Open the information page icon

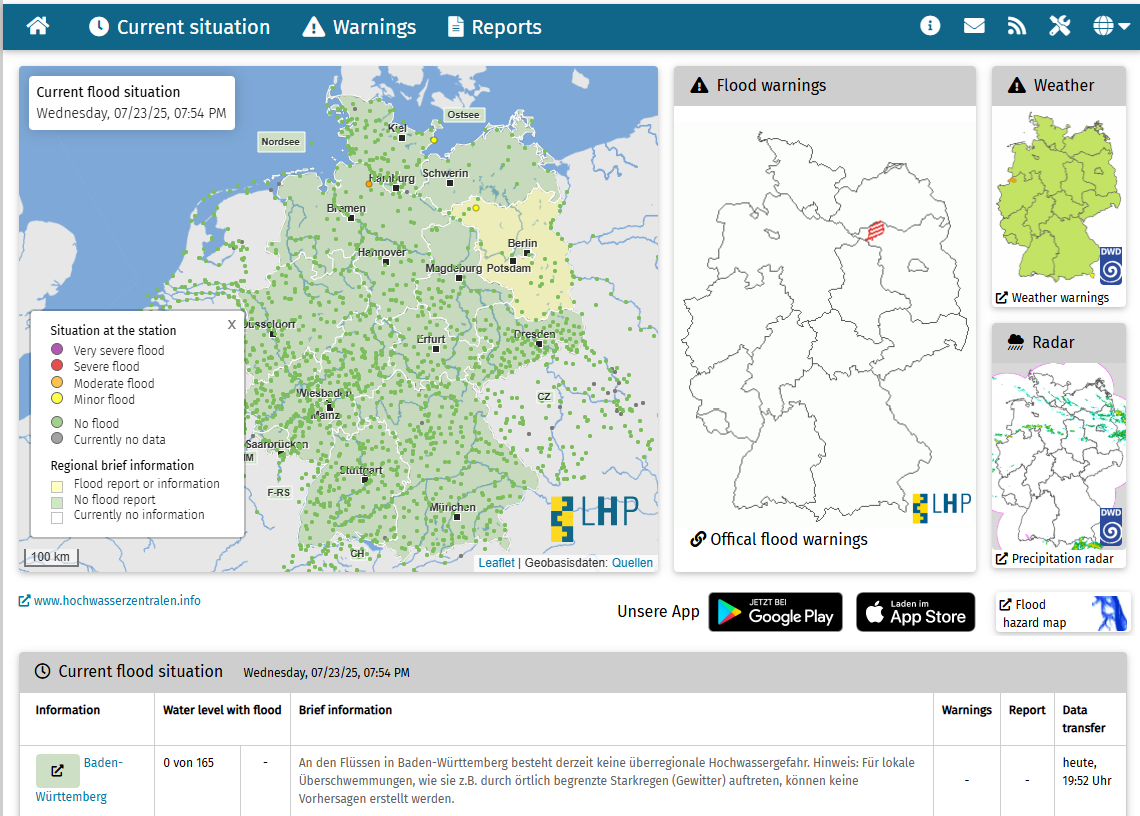pos(930,26)
